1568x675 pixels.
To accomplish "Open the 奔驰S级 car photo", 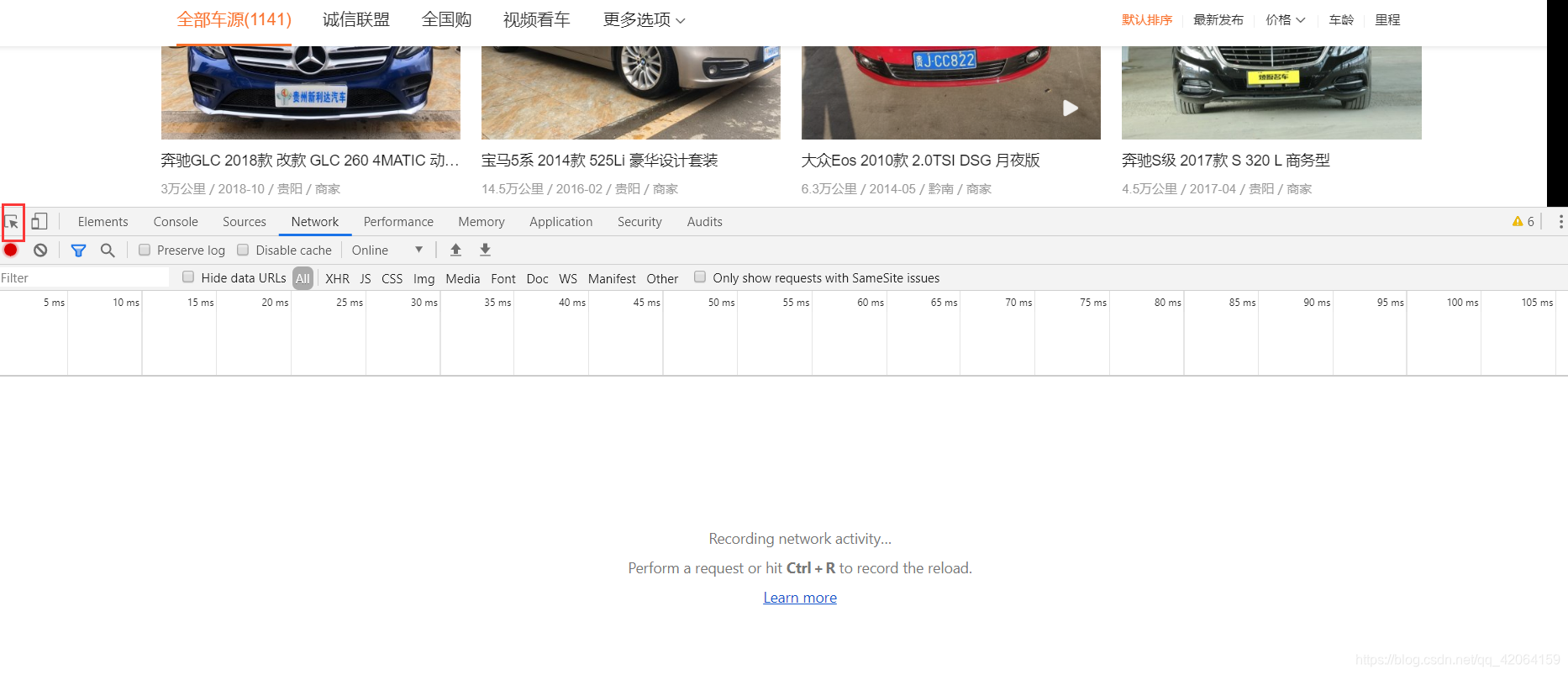I will click(x=1271, y=92).
